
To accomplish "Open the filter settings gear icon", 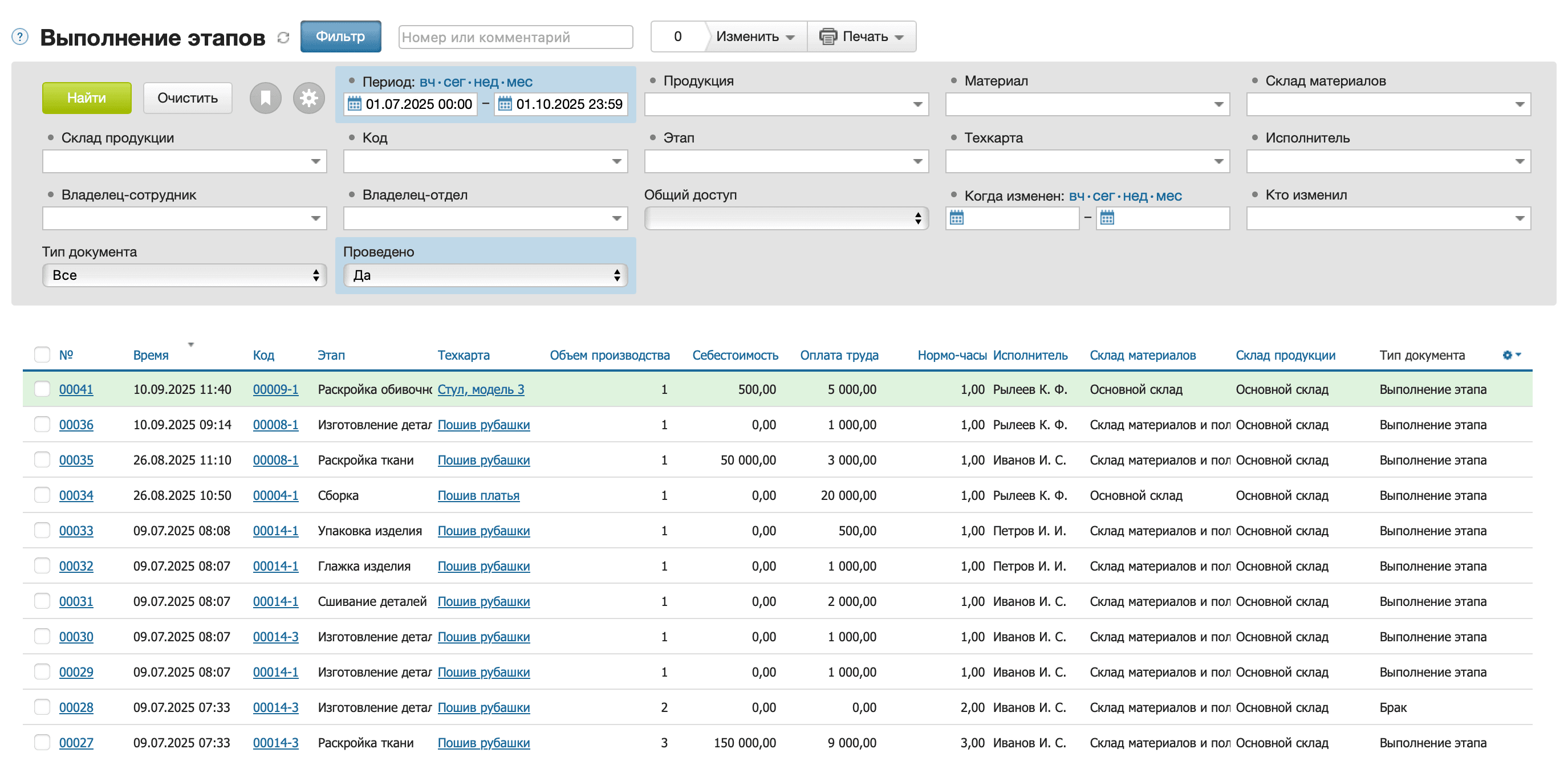I will pyautogui.click(x=308, y=98).
